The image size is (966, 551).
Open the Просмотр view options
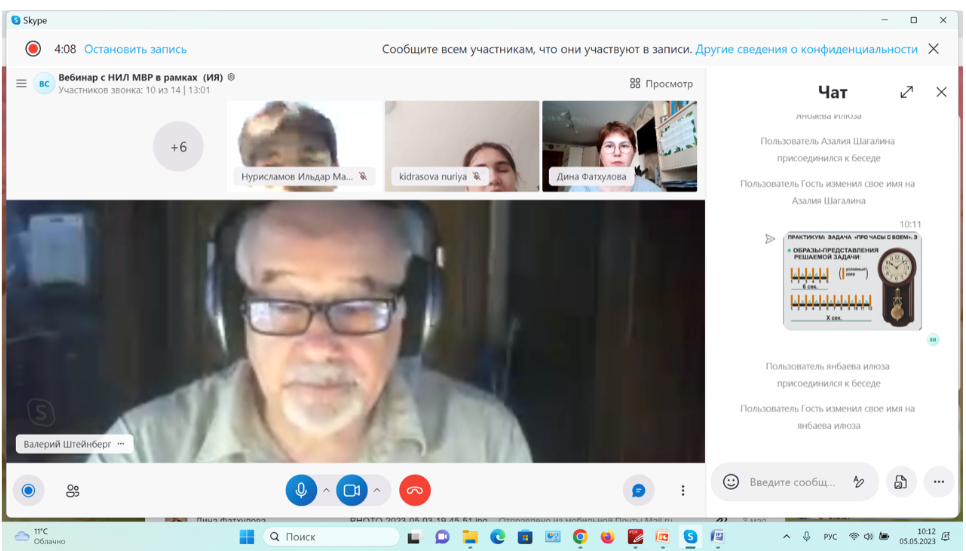tap(661, 84)
